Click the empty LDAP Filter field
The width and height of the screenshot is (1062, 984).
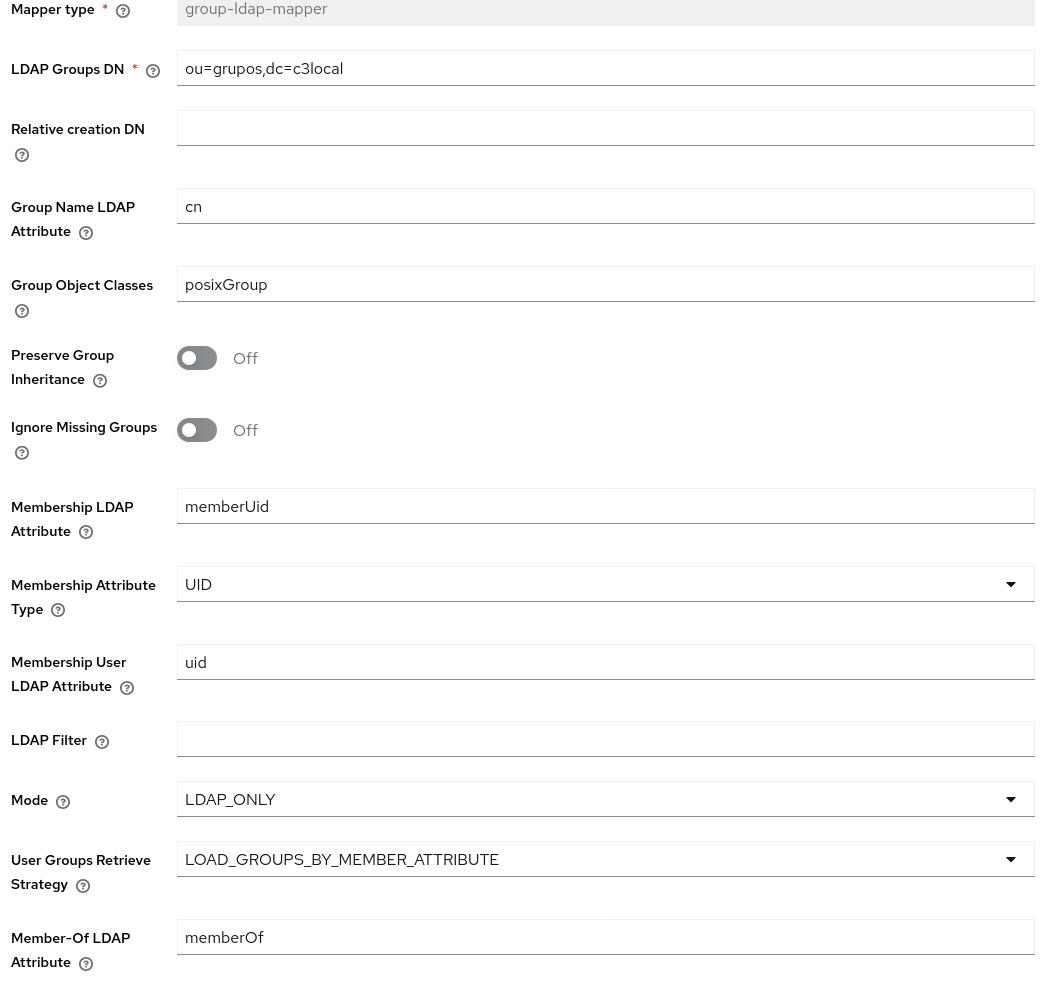(x=605, y=739)
